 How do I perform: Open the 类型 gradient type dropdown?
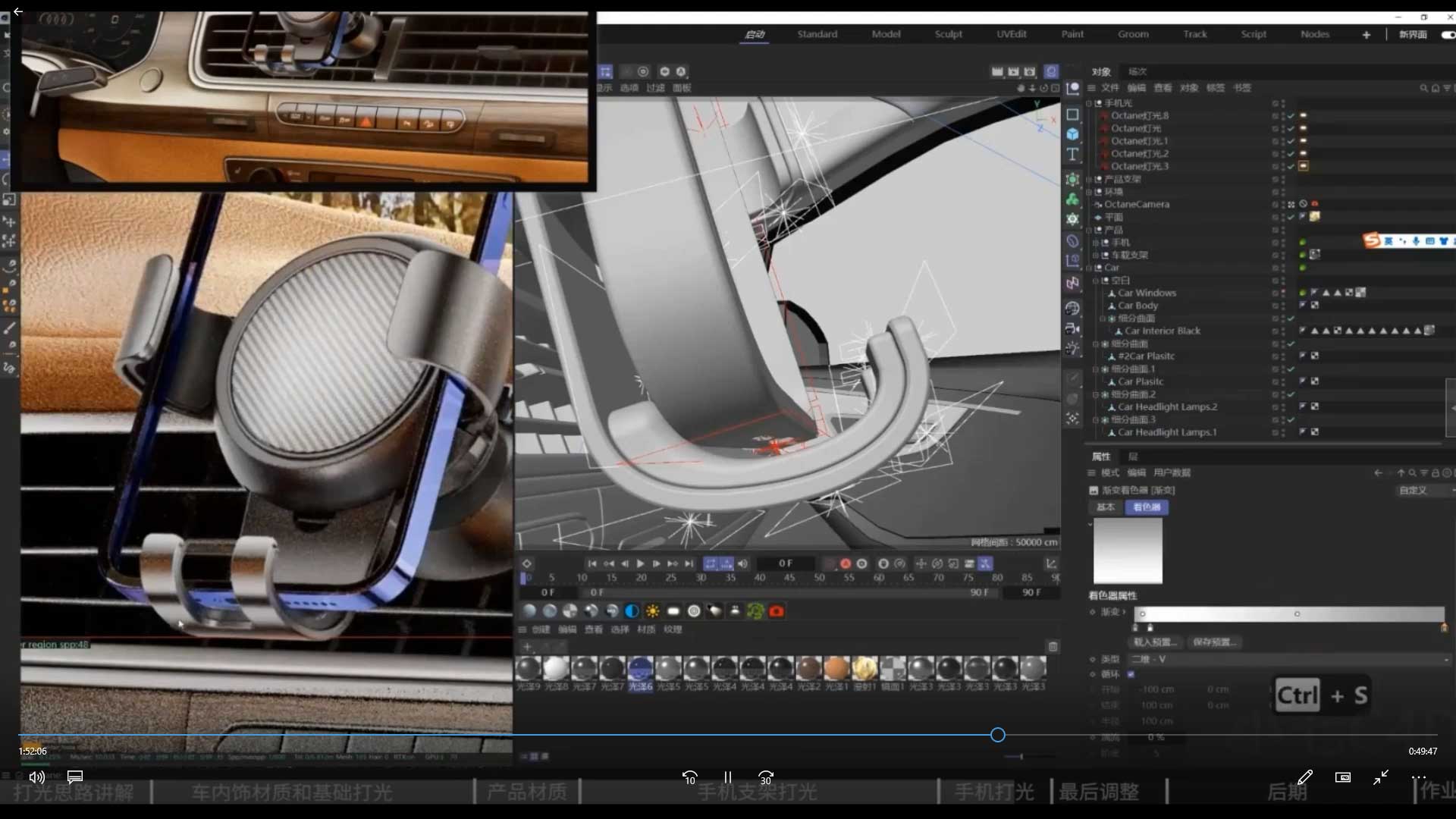point(1289,660)
